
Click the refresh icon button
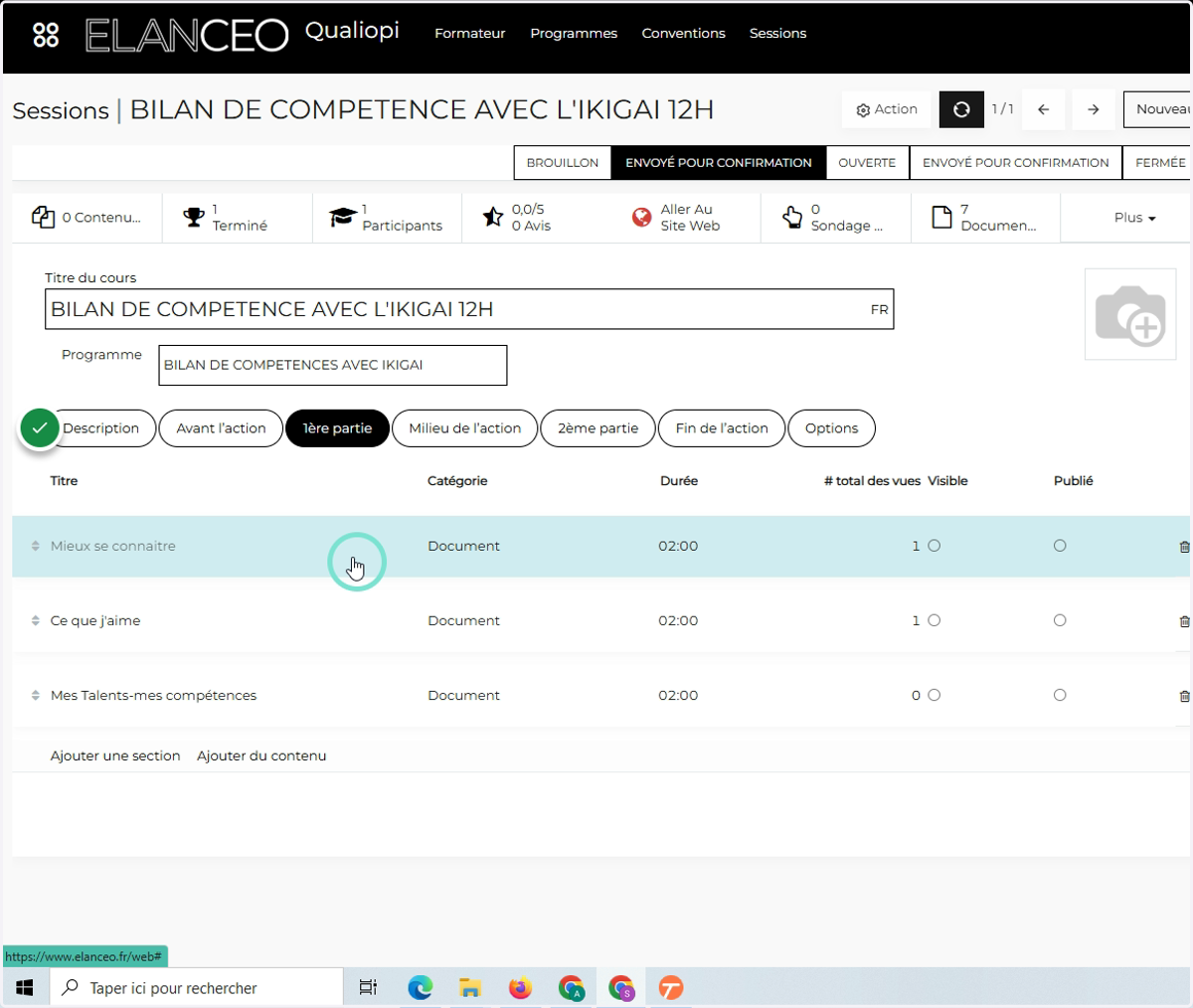961,109
